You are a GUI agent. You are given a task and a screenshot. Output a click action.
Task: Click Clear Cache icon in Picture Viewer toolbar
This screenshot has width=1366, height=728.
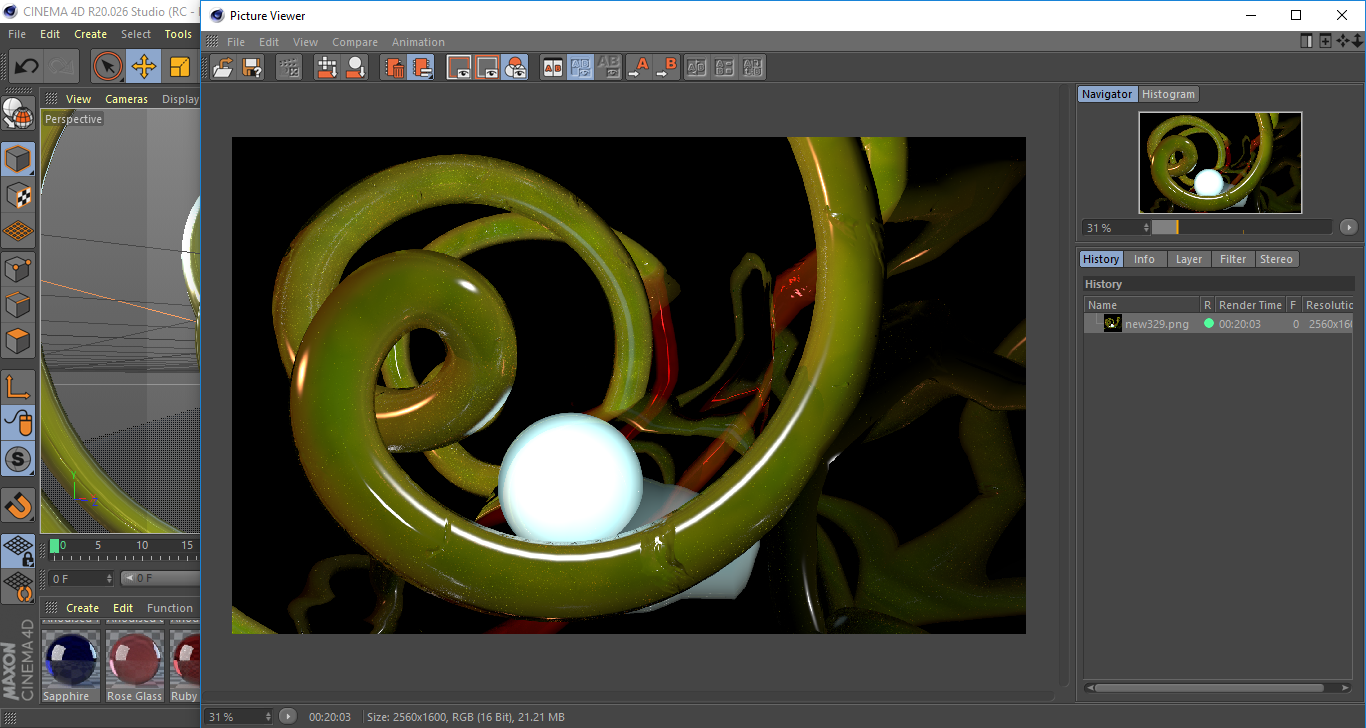pos(422,67)
